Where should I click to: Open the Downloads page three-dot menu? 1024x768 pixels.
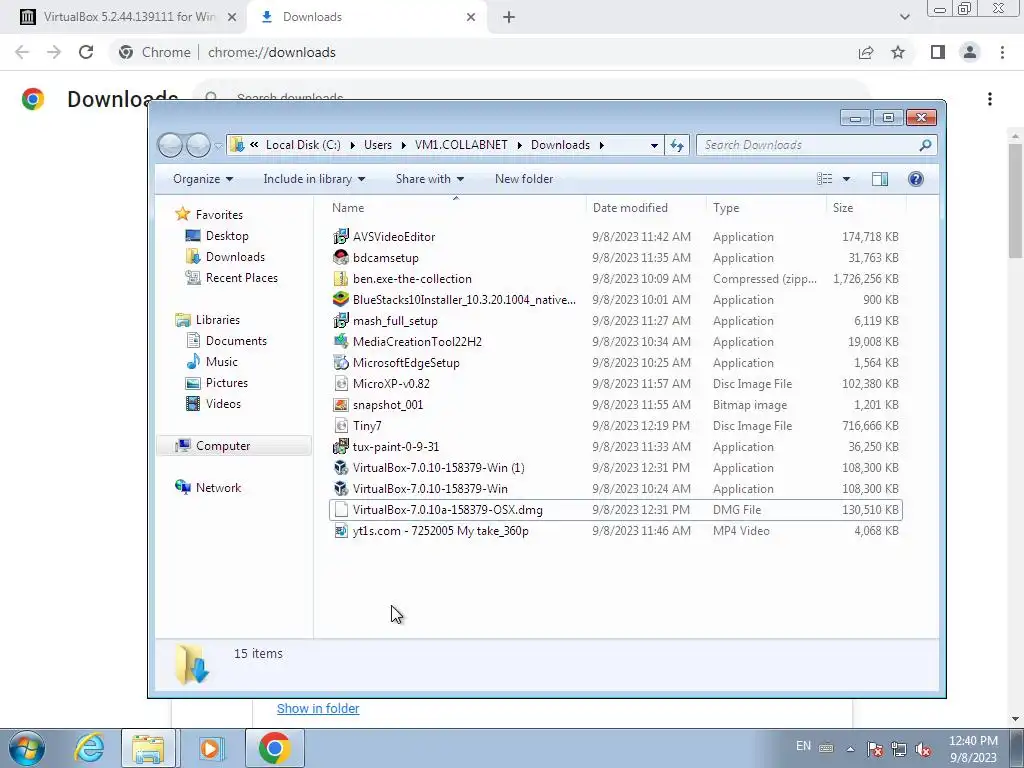(990, 99)
